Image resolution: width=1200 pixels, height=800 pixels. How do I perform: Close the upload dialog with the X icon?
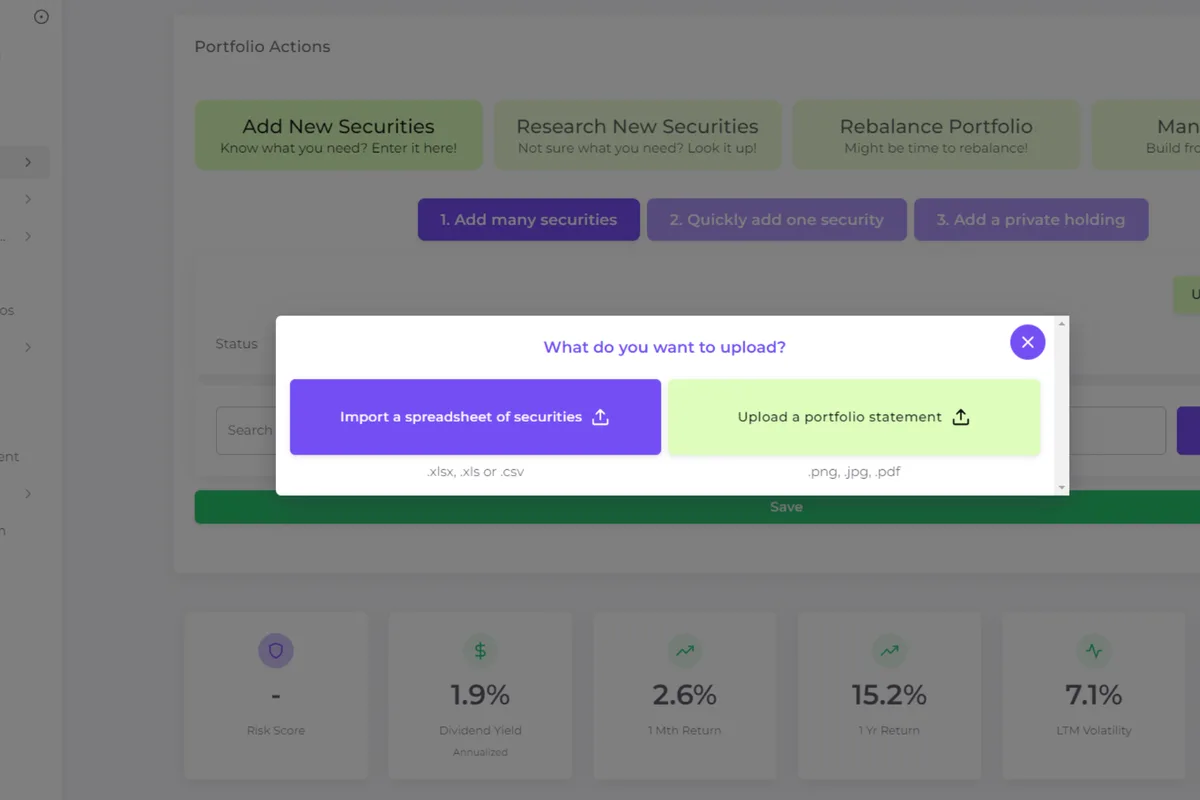pyautogui.click(x=1027, y=342)
